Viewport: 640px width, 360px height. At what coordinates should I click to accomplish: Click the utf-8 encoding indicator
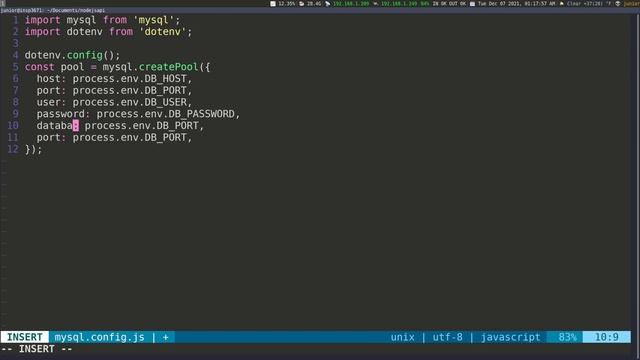coord(448,337)
